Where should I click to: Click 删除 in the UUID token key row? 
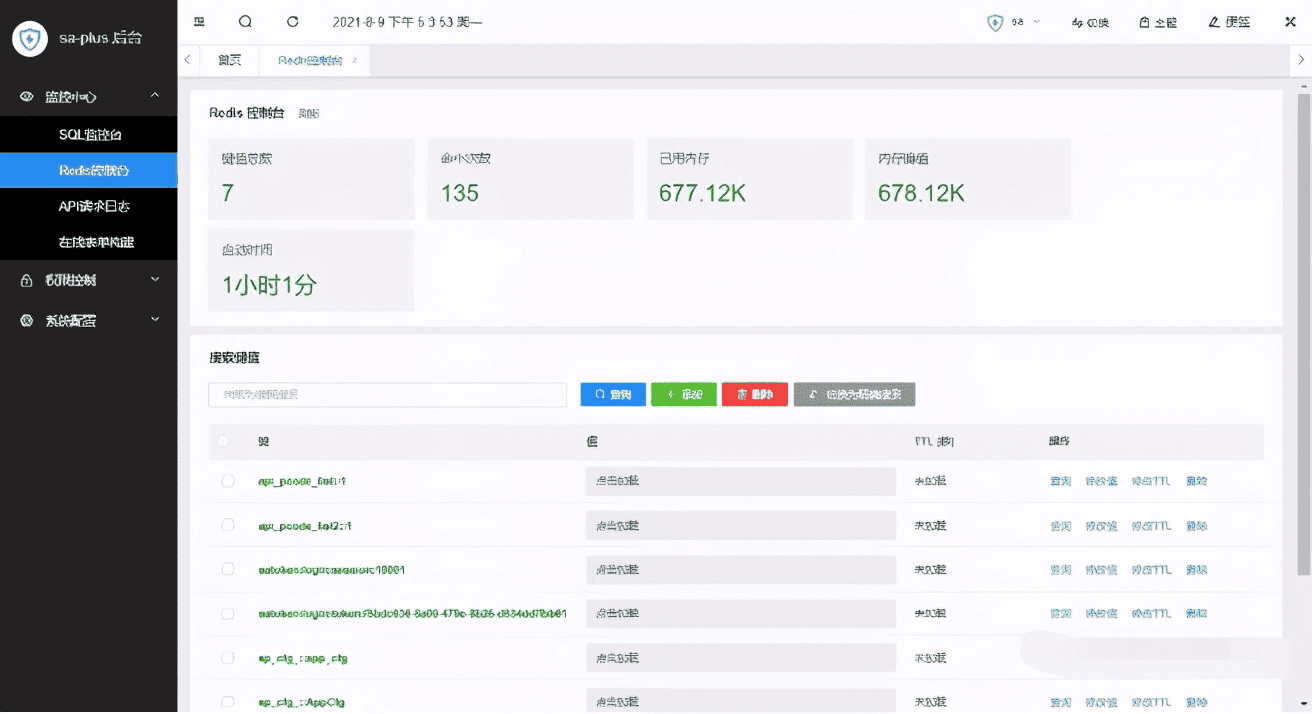point(1196,613)
